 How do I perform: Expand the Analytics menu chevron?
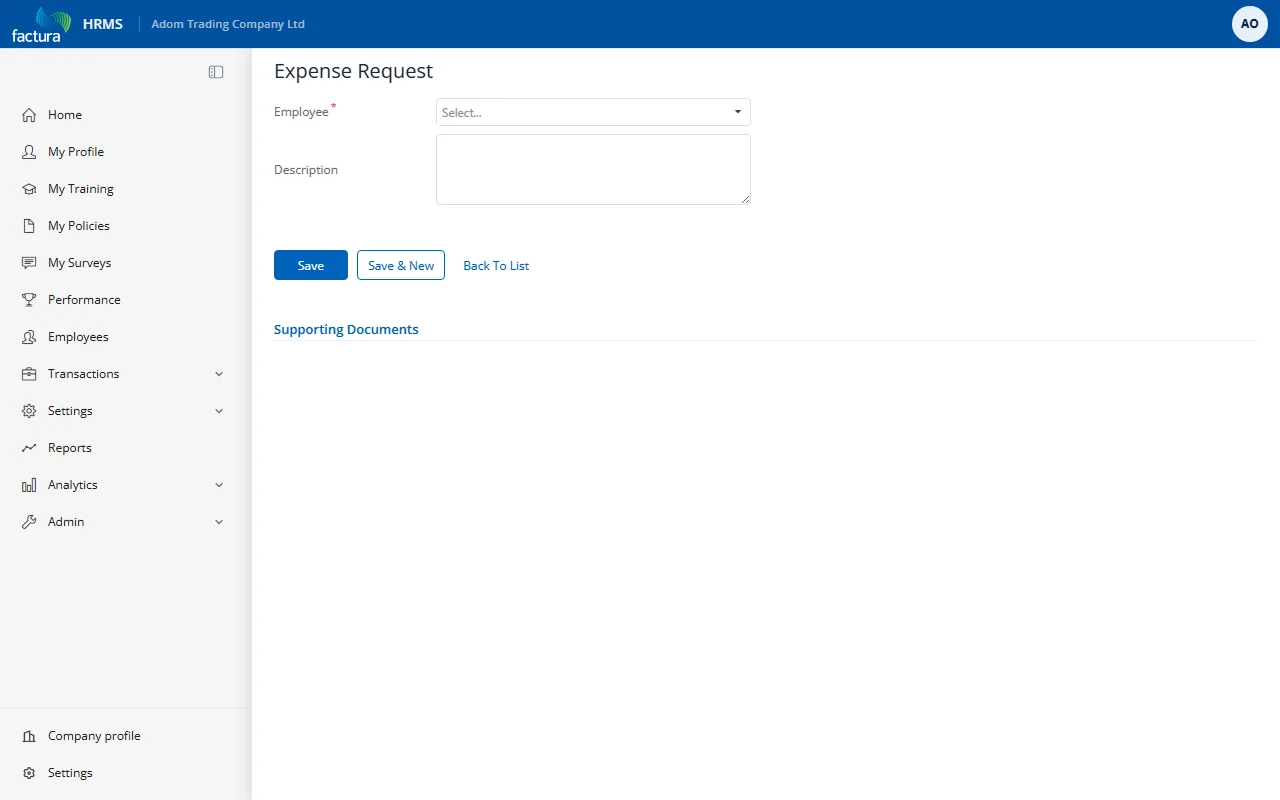(219, 485)
